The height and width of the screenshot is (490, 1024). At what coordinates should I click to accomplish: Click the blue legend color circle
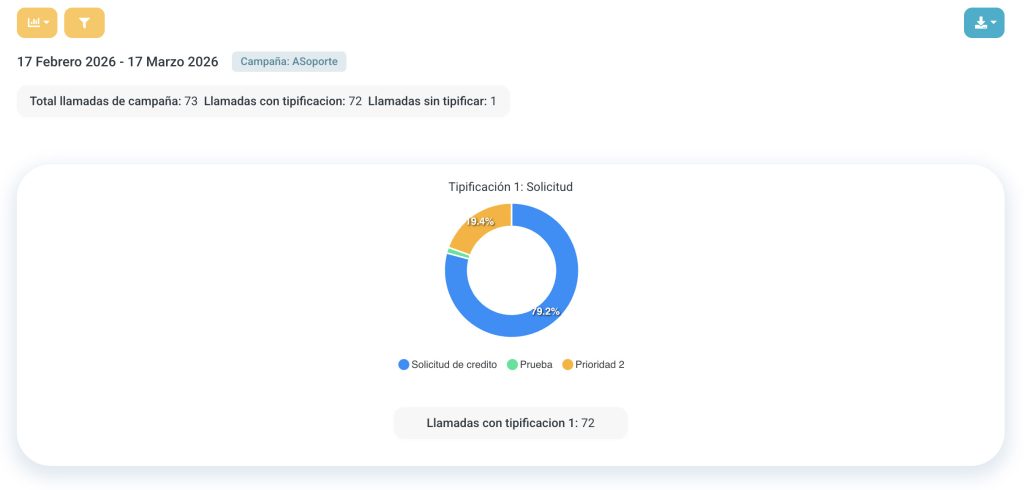[x=404, y=365]
